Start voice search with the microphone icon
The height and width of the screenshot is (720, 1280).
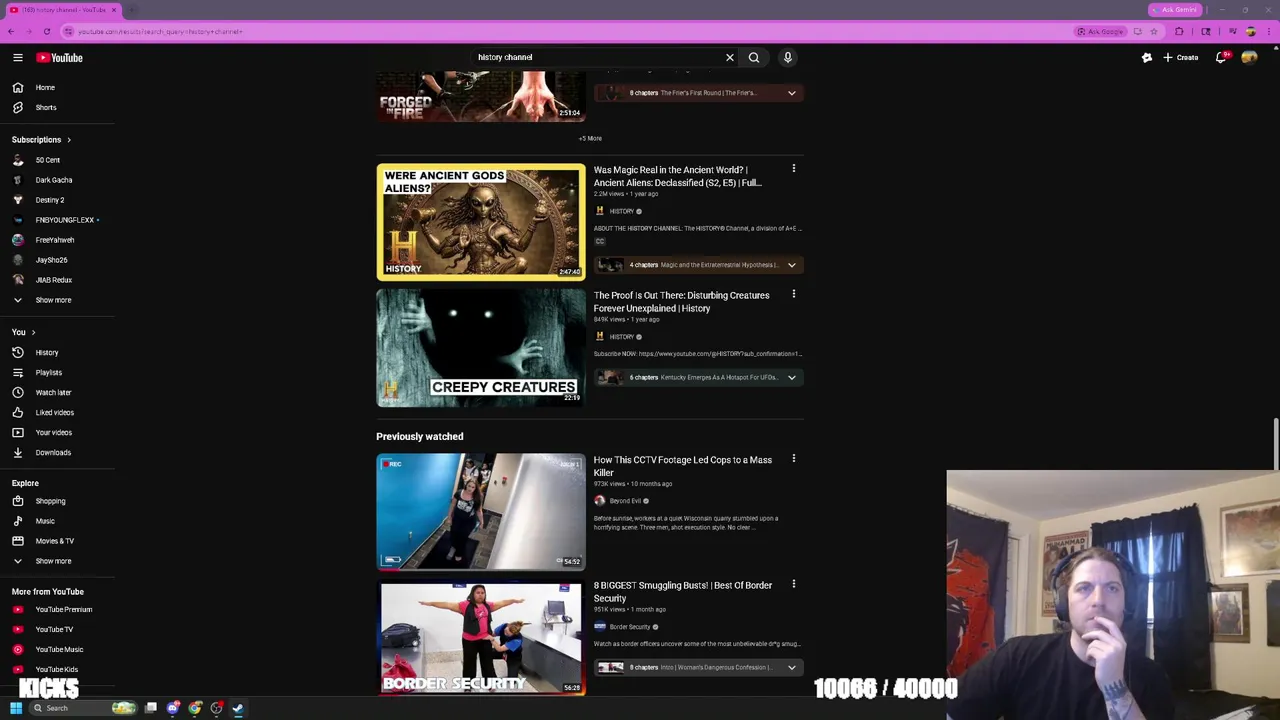tap(788, 58)
